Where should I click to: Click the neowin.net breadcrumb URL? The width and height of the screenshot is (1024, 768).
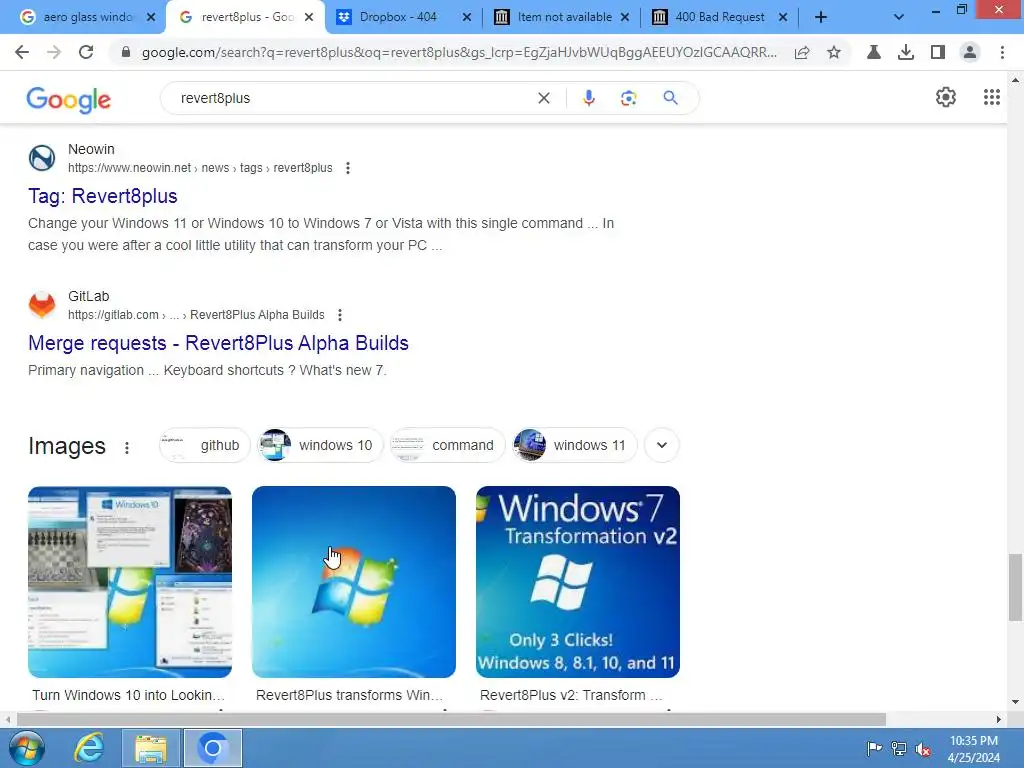click(x=200, y=168)
